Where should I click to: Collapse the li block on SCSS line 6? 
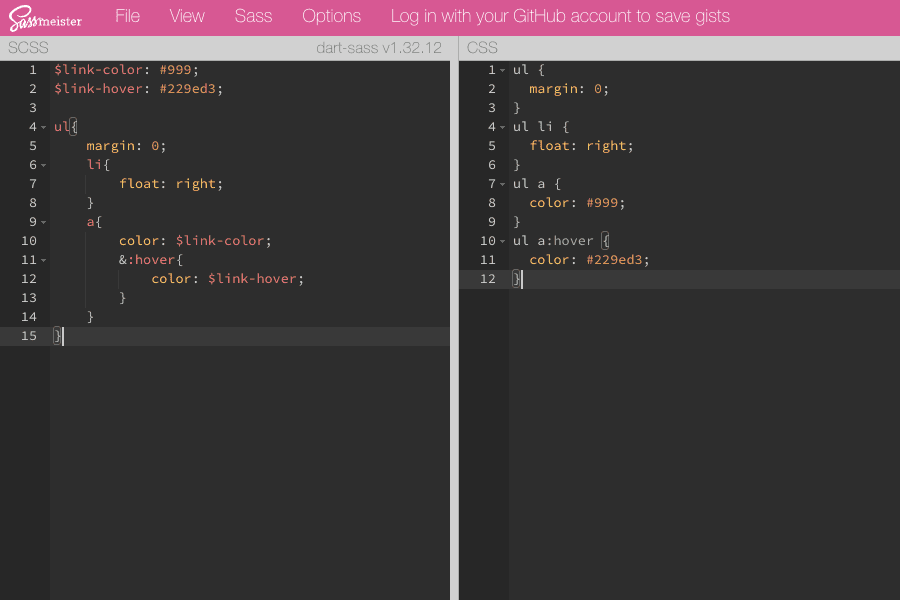point(44,164)
